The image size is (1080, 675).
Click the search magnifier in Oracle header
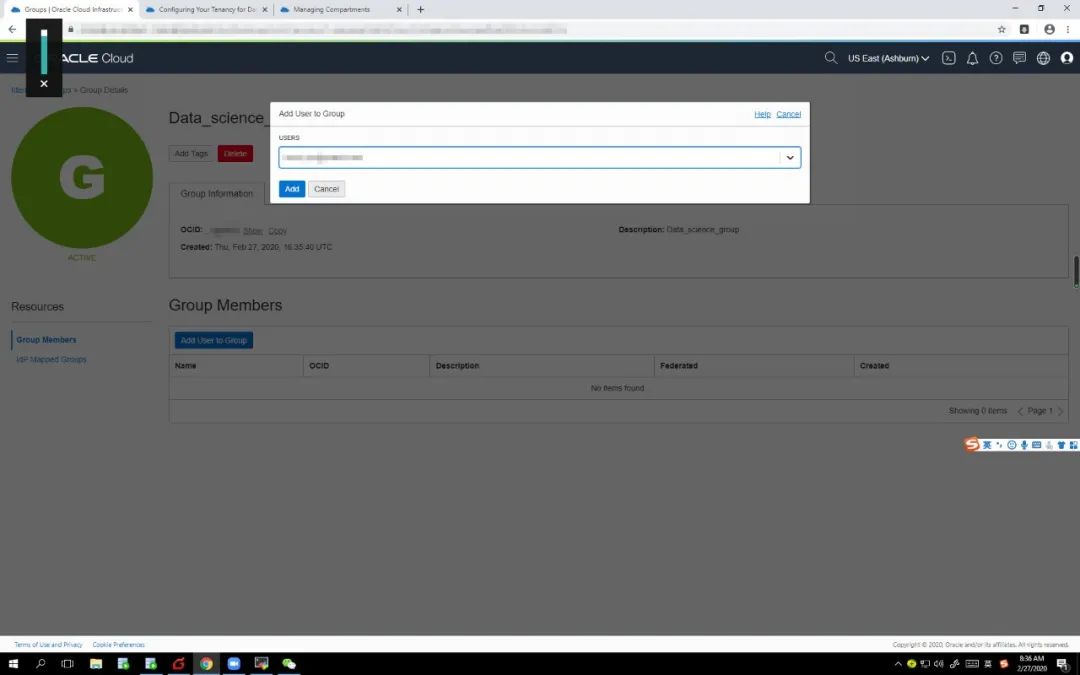(x=831, y=58)
